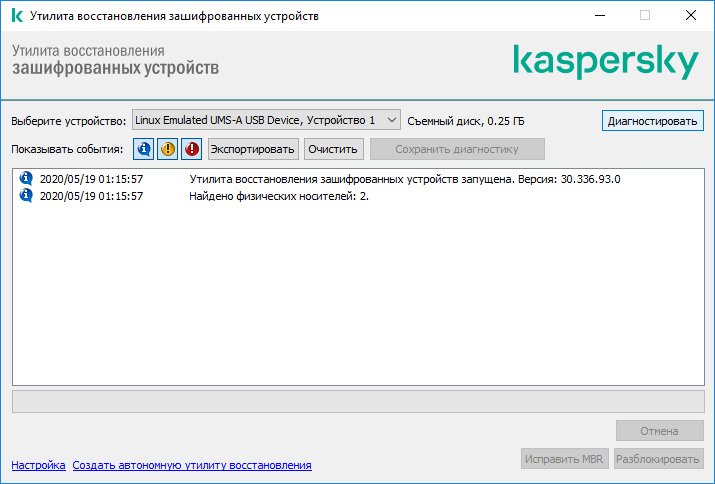Click info icon of 'Найдено физических носителей' entry
This screenshot has width=715, height=484.
(26, 196)
